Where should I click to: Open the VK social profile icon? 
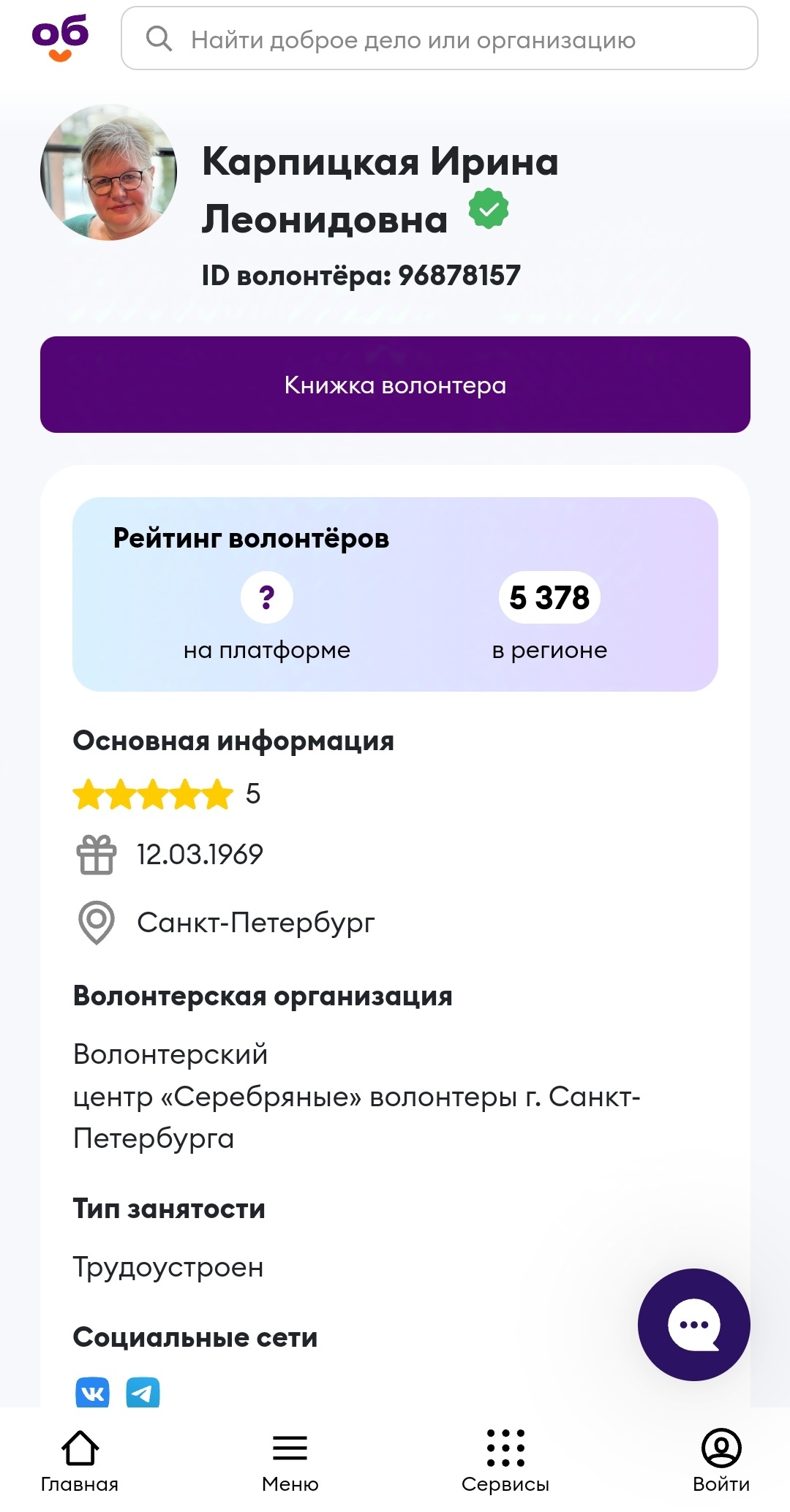tap(92, 1392)
